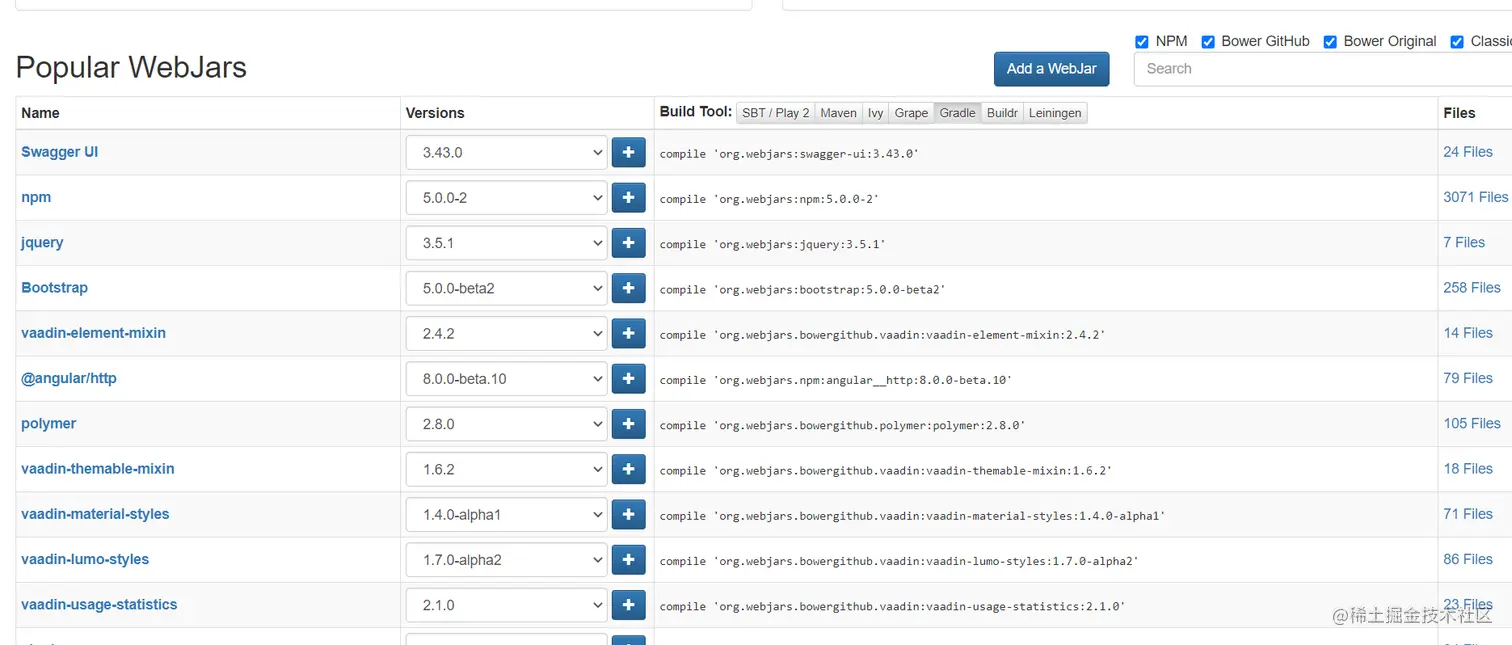Image resolution: width=1512 pixels, height=645 pixels.
Task: View the 3071 Files link for npm
Action: tap(1476, 197)
